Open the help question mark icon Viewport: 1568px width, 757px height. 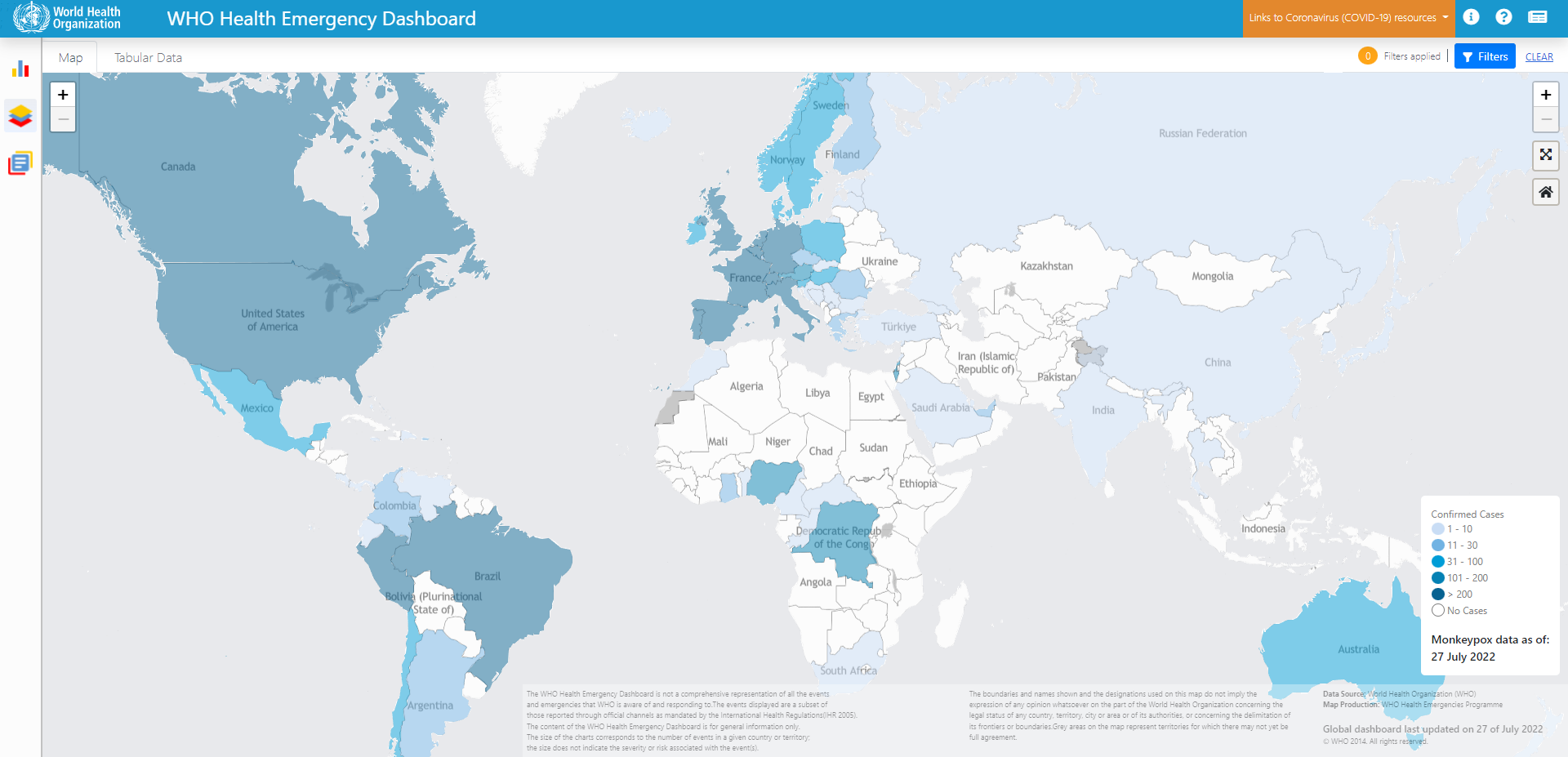click(x=1503, y=17)
